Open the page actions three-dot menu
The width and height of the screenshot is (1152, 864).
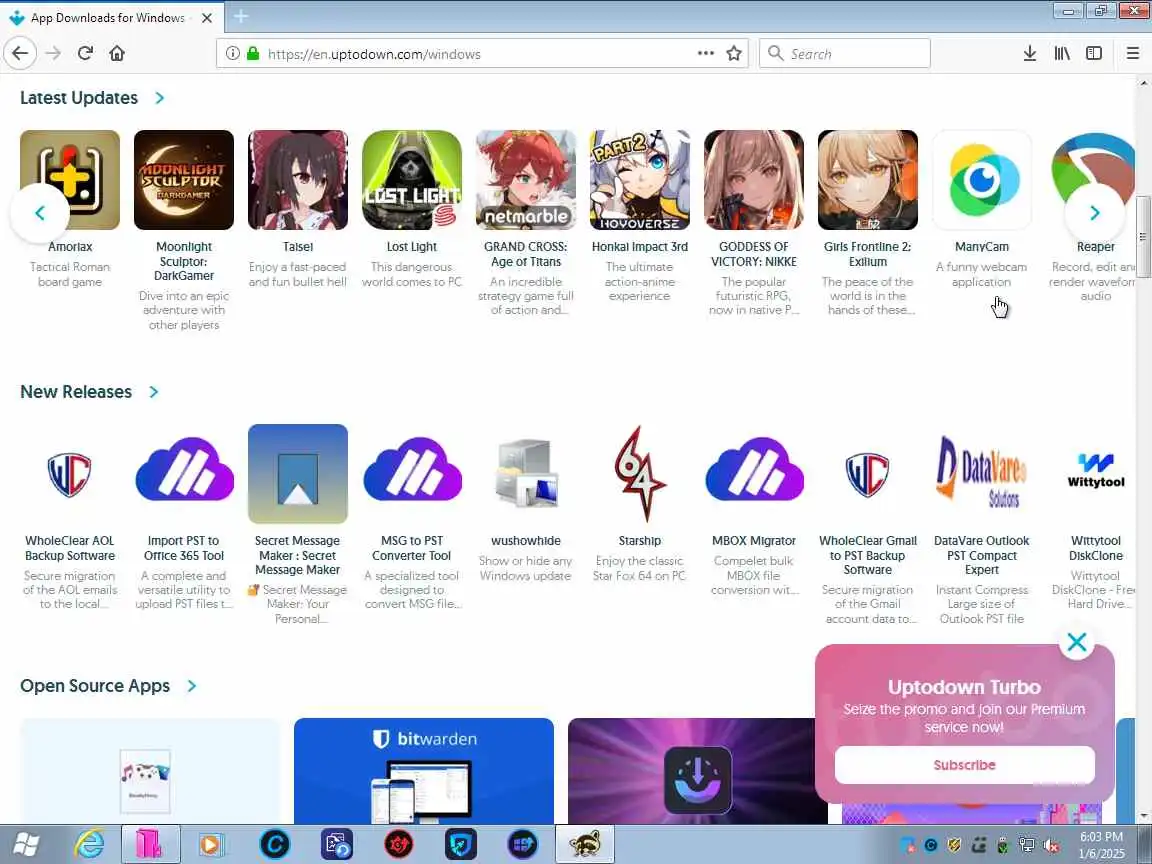tap(705, 53)
